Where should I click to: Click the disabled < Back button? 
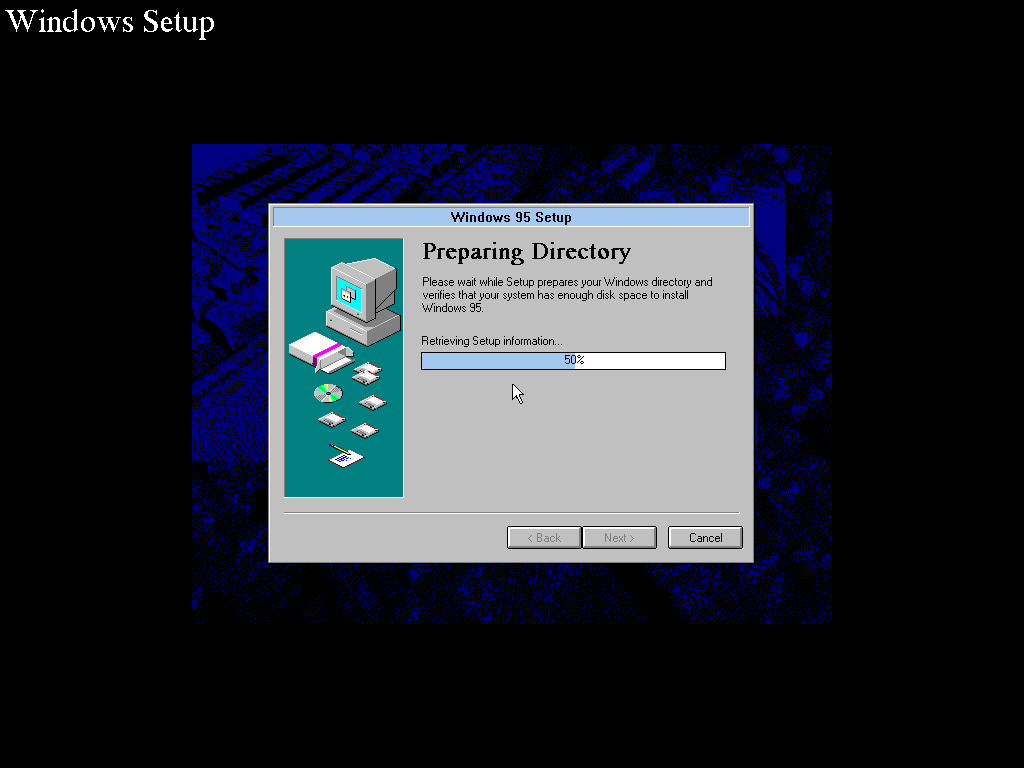pos(544,537)
